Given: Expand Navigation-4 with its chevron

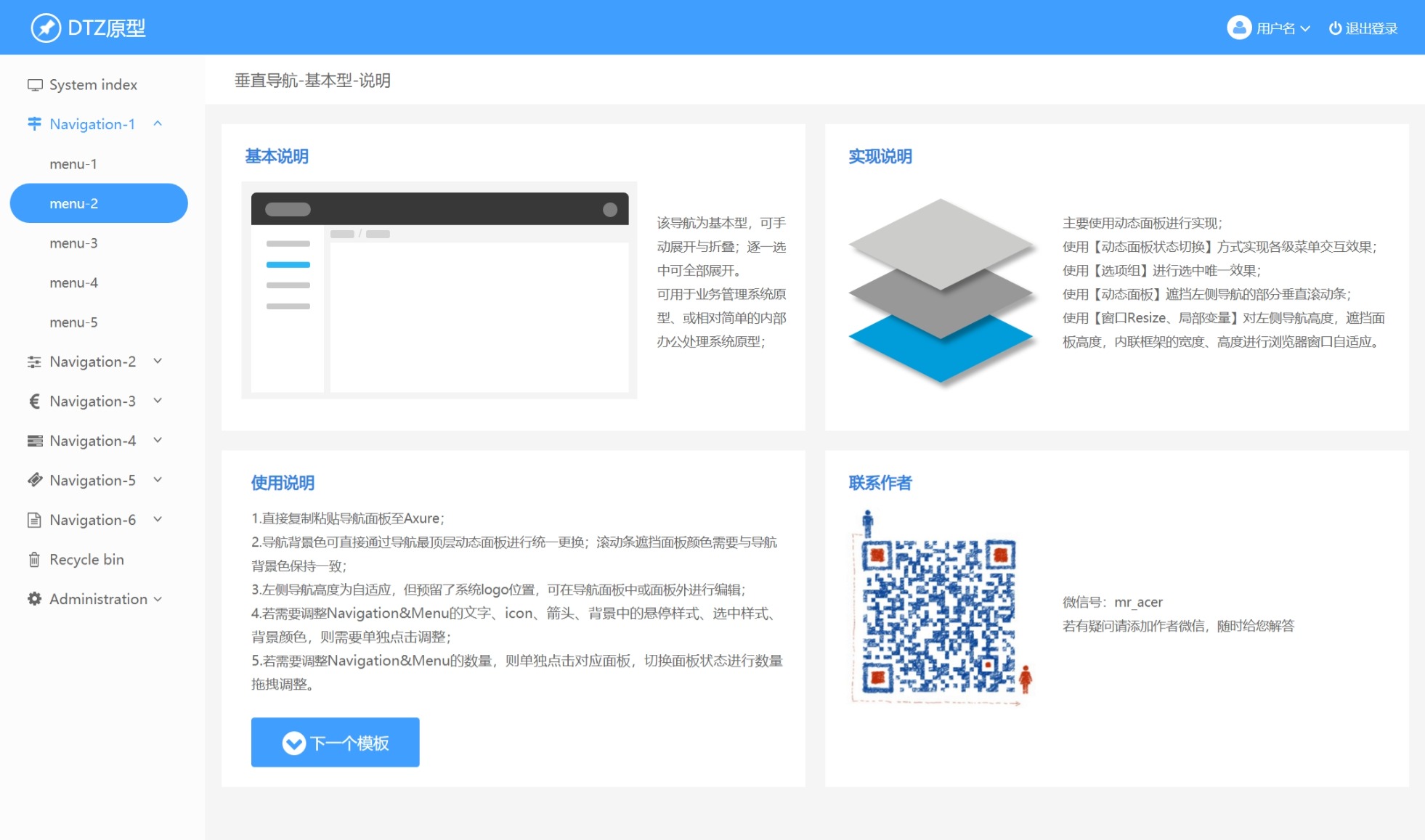Looking at the screenshot, I should [x=158, y=440].
